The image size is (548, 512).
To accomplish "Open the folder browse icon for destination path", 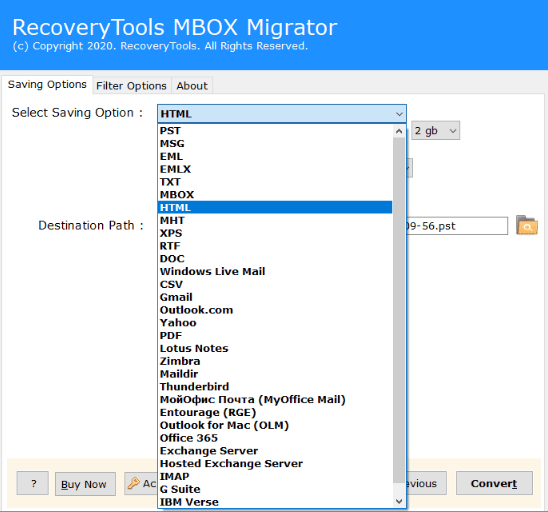I will pos(527,225).
